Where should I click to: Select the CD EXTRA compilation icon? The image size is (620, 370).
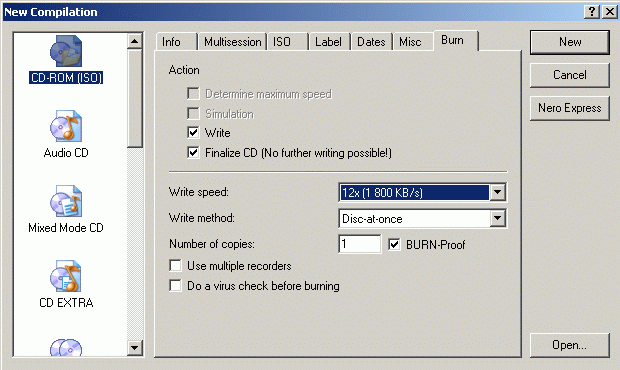click(x=66, y=276)
